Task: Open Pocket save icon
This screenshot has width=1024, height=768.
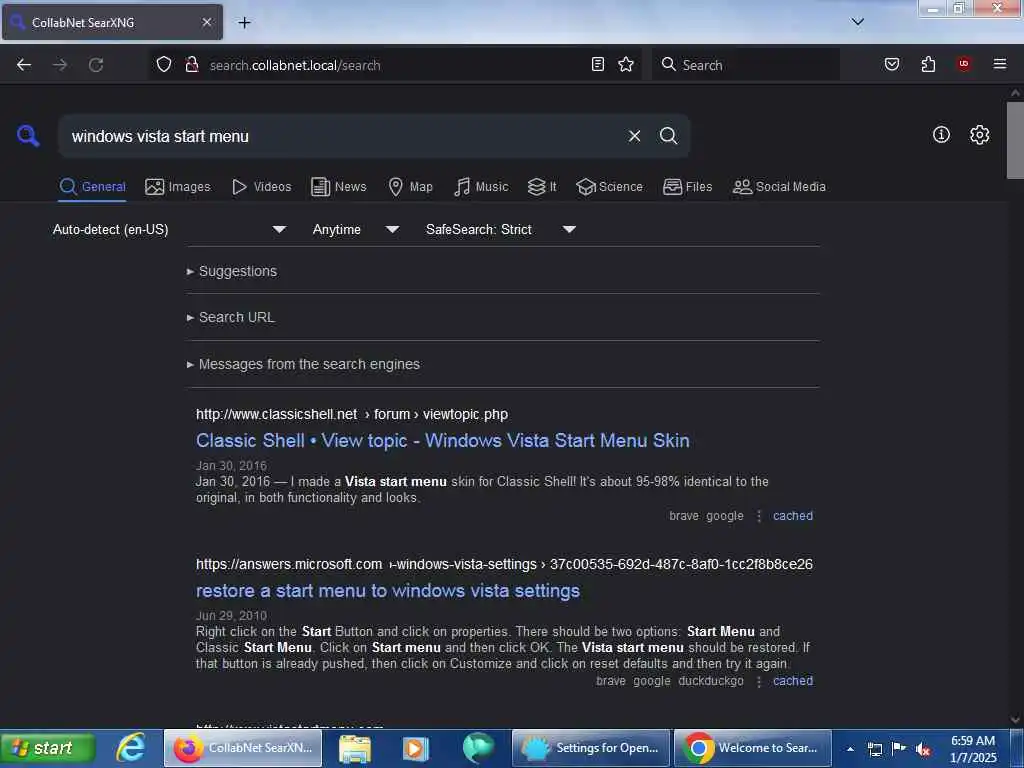Action: tap(892, 64)
